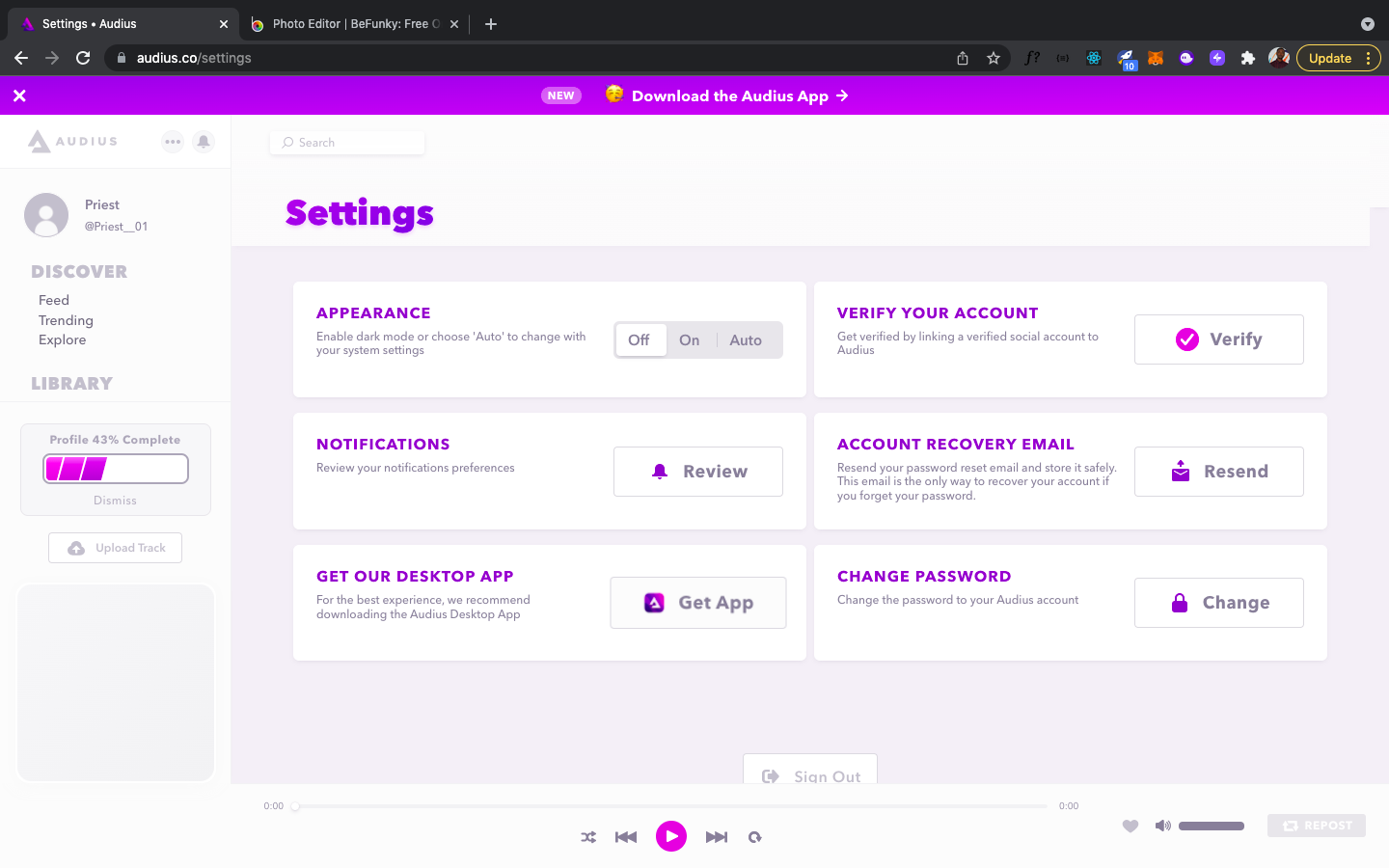This screenshot has height=868, width=1389.
Task: Click the Get App button
Action: pyautogui.click(x=698, y=603)
